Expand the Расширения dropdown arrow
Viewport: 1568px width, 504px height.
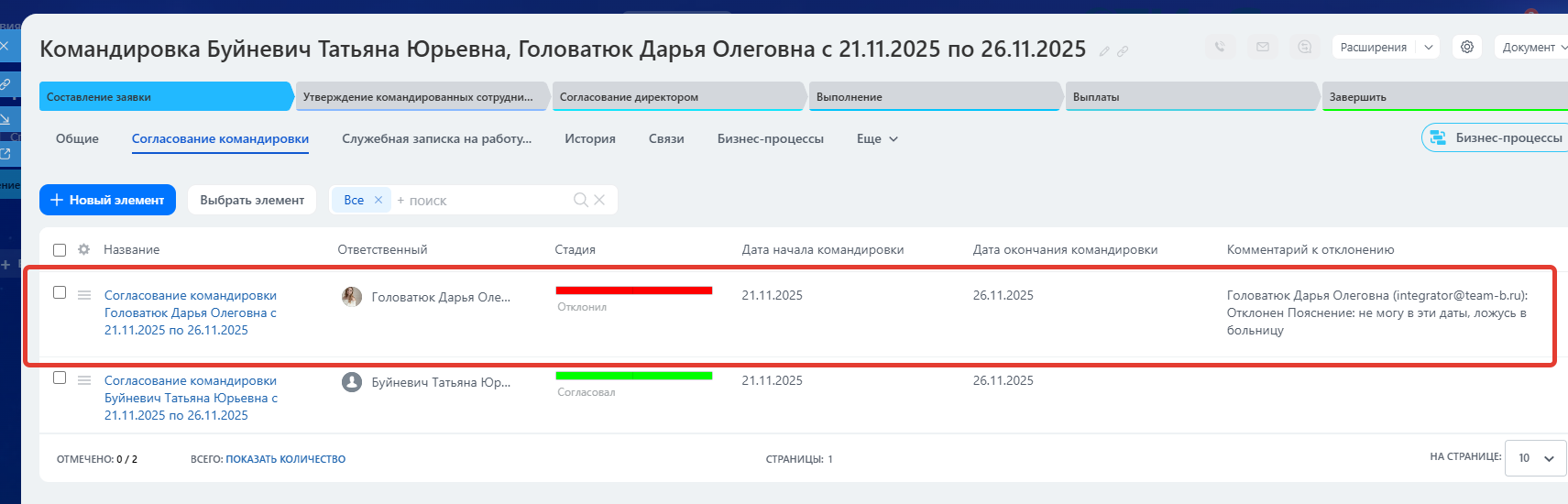pyautogui.click(x=1428, y=47)
